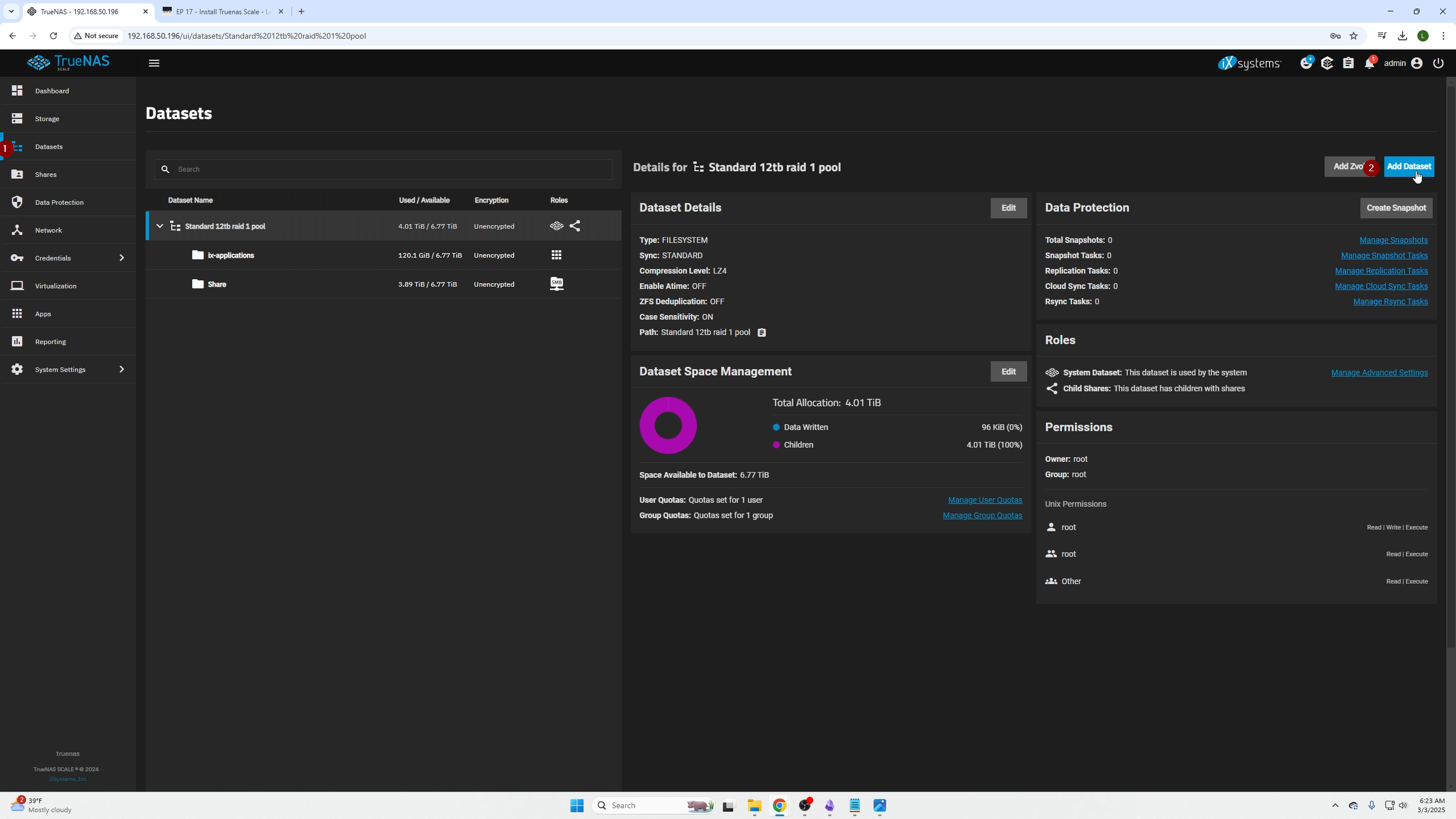
Task: Open the admin user account menu
Action: point(1403,63)
